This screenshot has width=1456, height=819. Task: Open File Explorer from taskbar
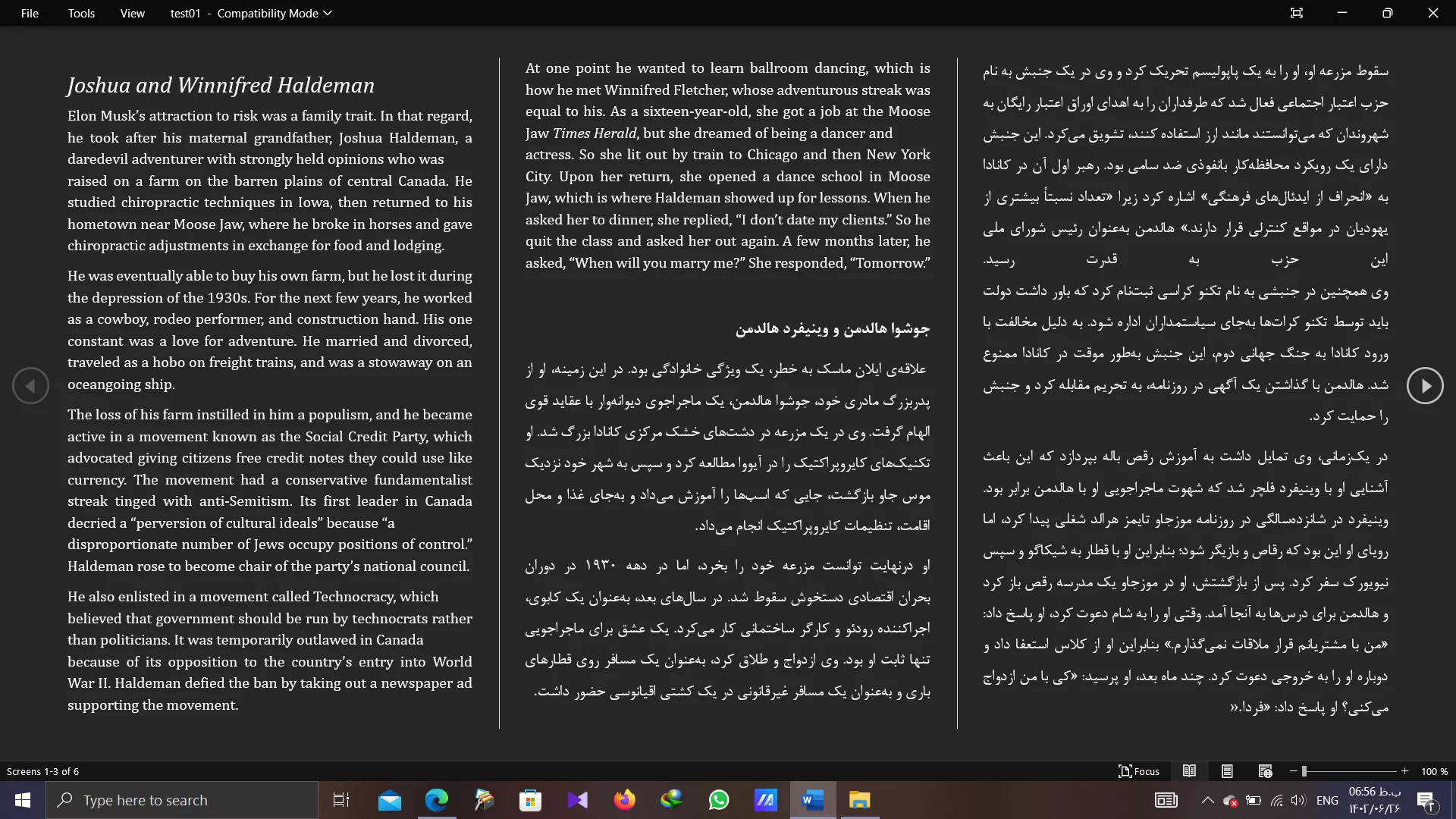point(859,800)
